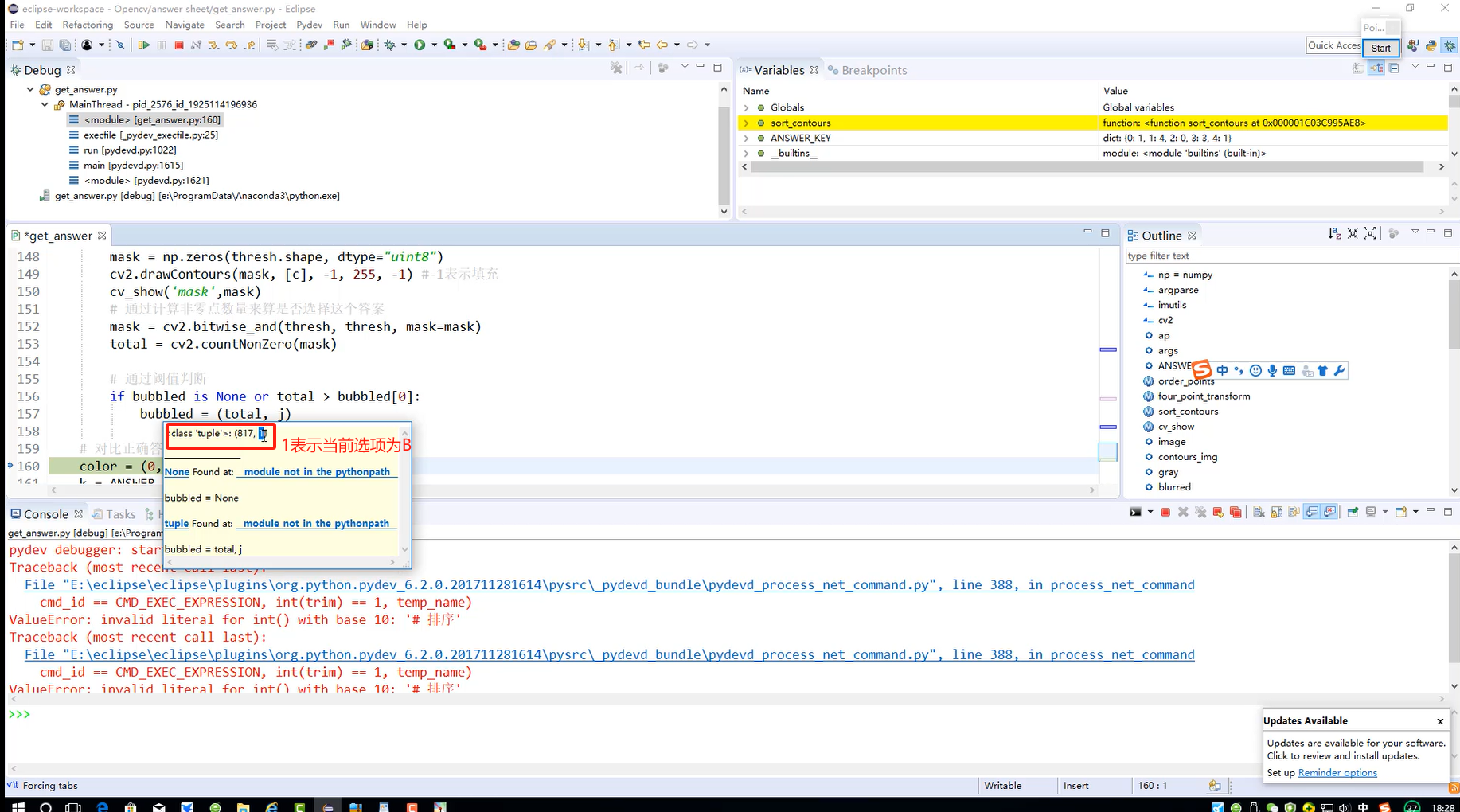Screen dimensions: 1460x812
Task: Click the Step Over icon in toolbar
Action: tap(232, 45)
